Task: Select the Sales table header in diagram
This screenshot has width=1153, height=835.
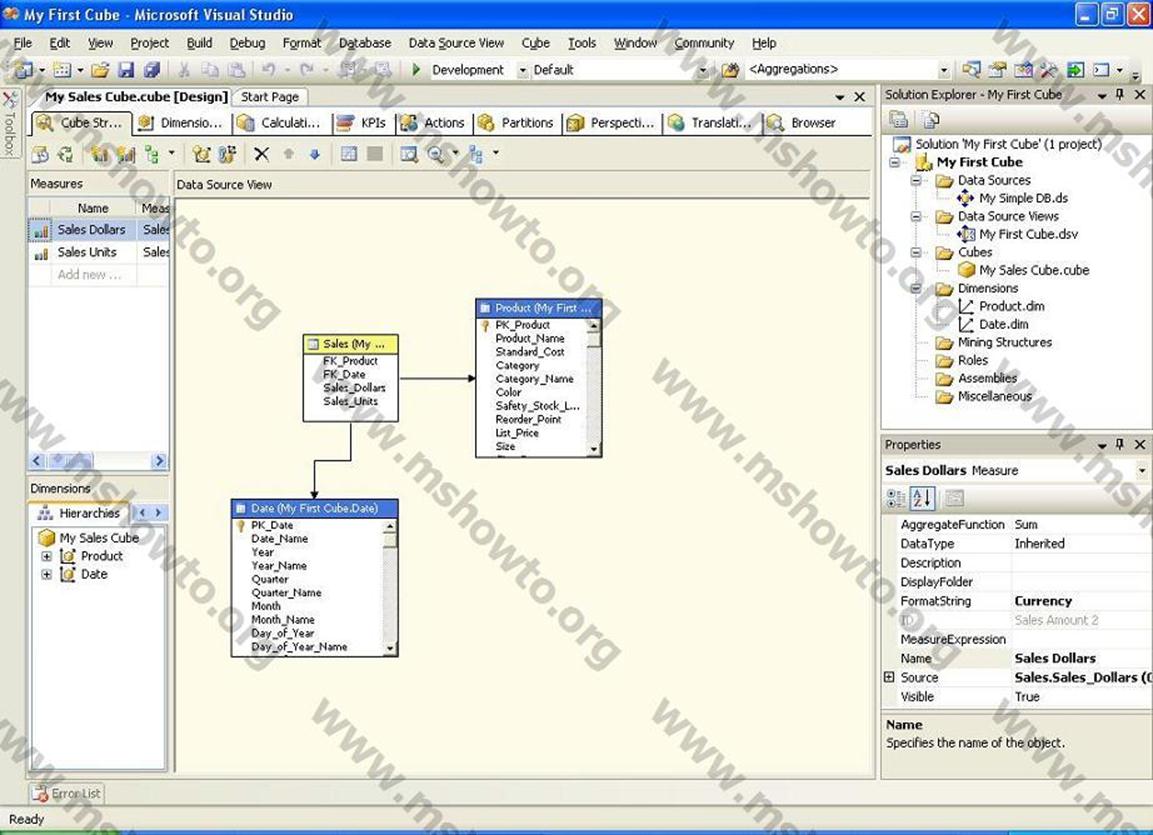Action: pos(351,344)
